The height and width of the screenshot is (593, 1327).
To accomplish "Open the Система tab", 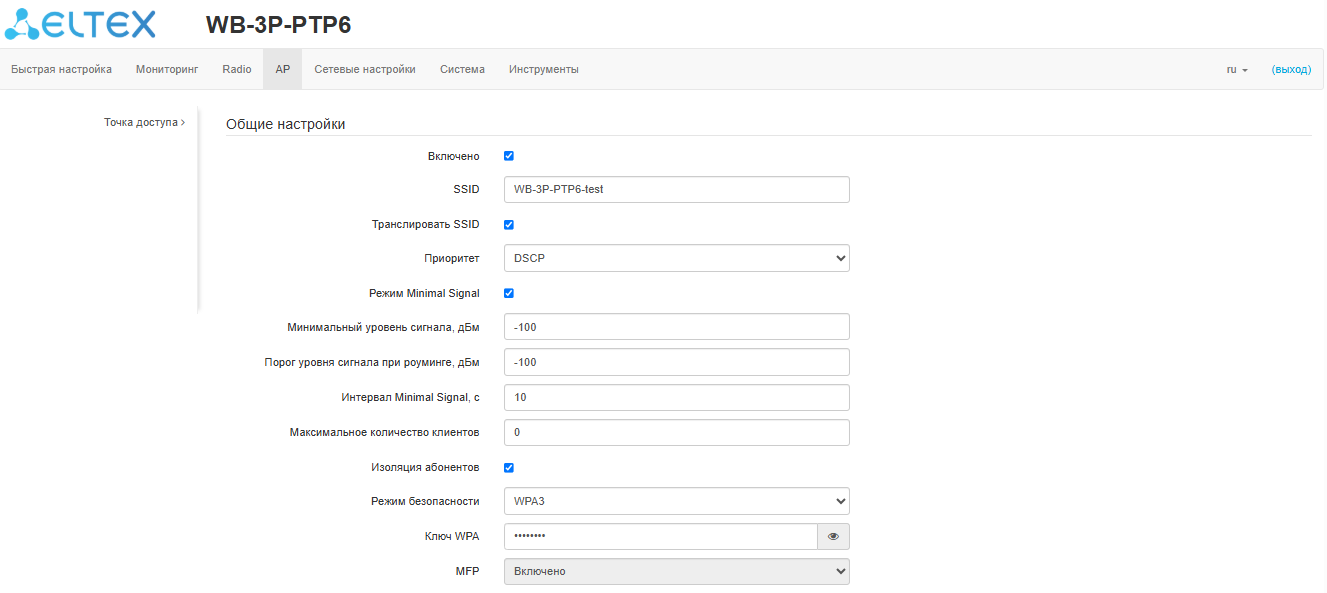I will point(462,70).
